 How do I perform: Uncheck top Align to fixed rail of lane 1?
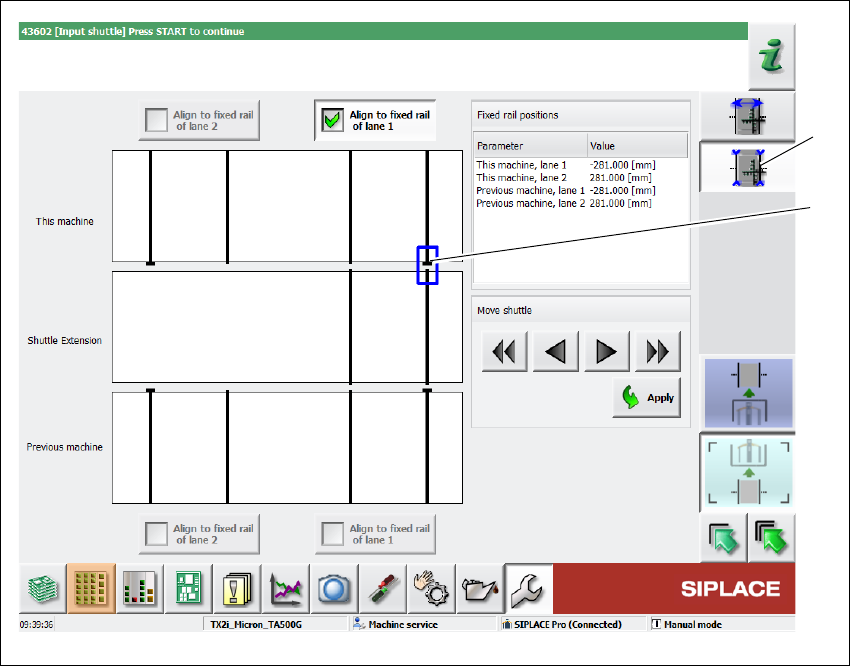tap(375, 120)
